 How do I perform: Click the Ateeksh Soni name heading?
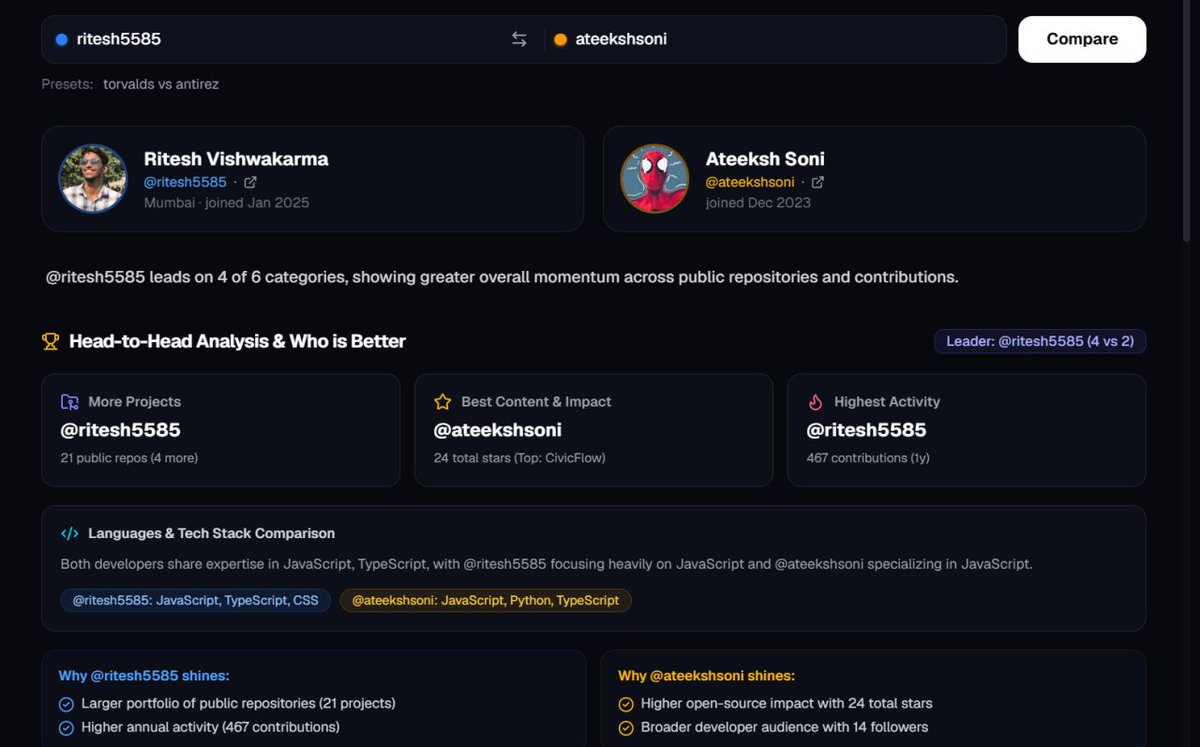(x=765, y=158)
